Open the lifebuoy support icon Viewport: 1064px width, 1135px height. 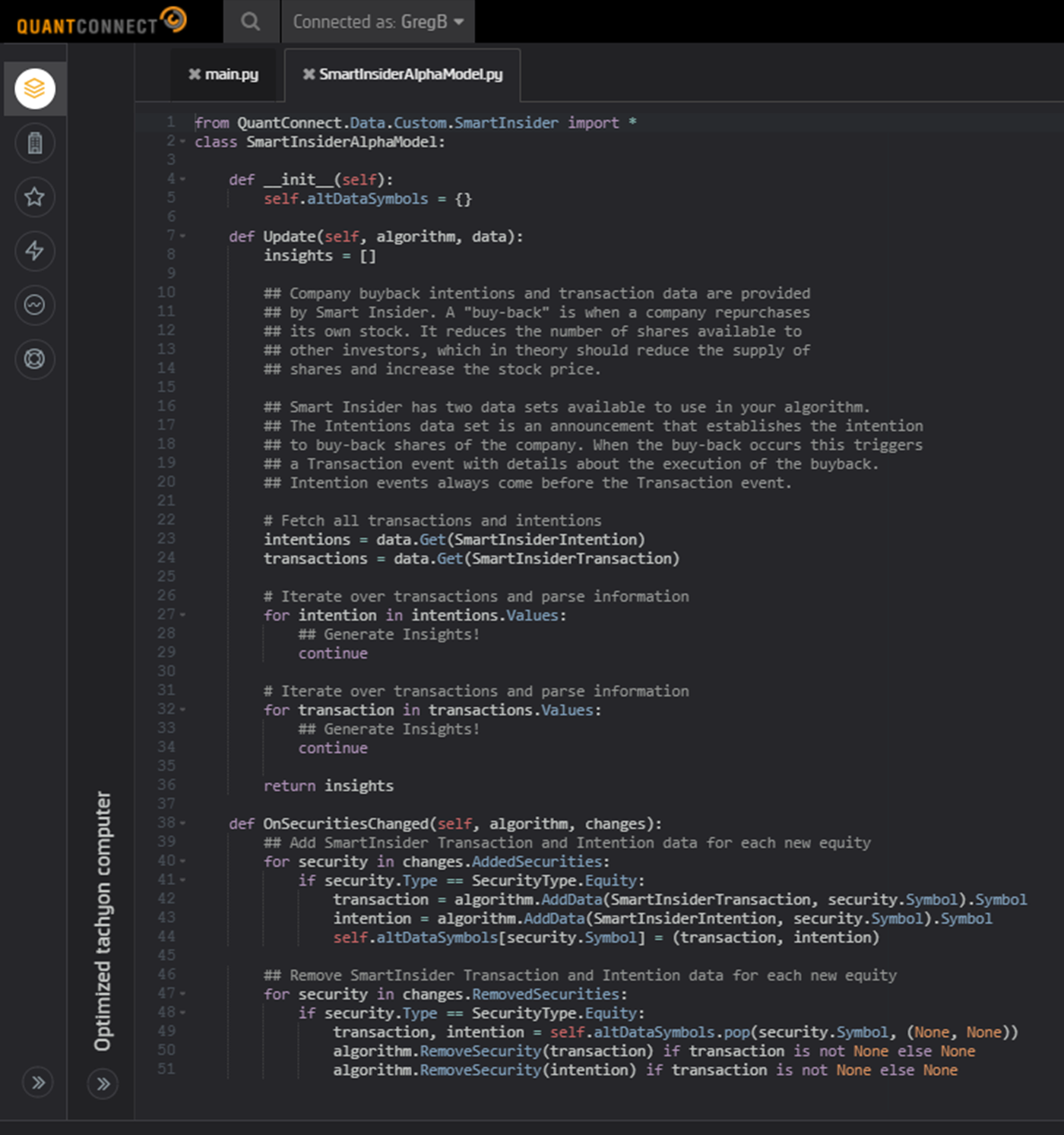coord(35,359)
